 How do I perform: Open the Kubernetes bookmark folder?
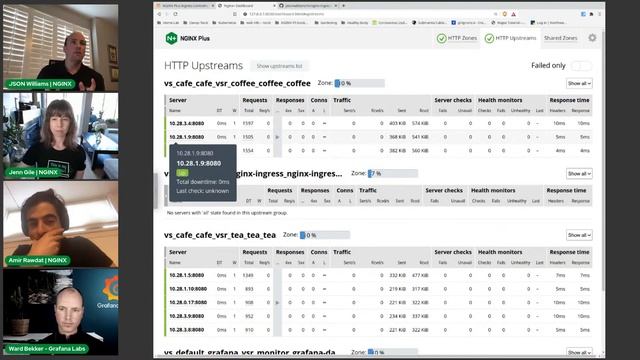tap(224, 23)
